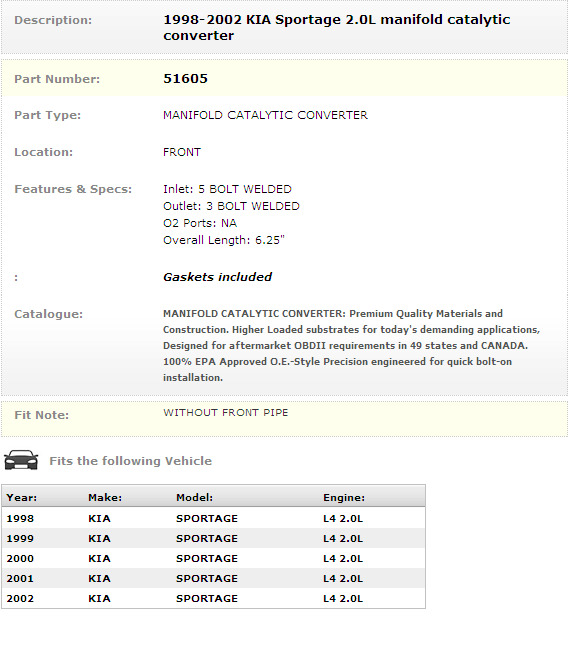Click the O2 Ports: NA spec line
570x660 pixels.
coord(200,223)
